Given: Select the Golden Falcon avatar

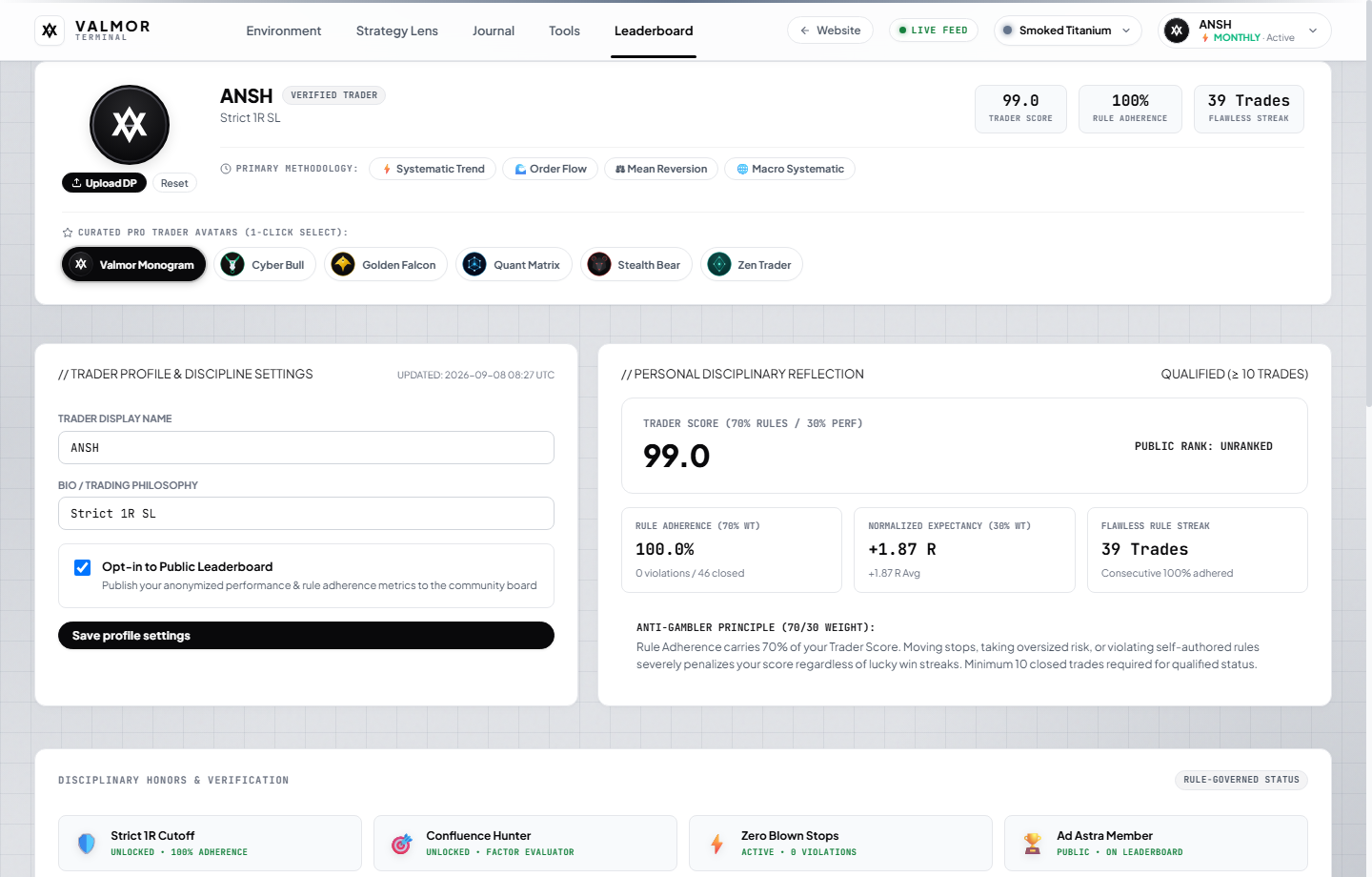Looking at the screenshot, I should click(x=386, y=265).
